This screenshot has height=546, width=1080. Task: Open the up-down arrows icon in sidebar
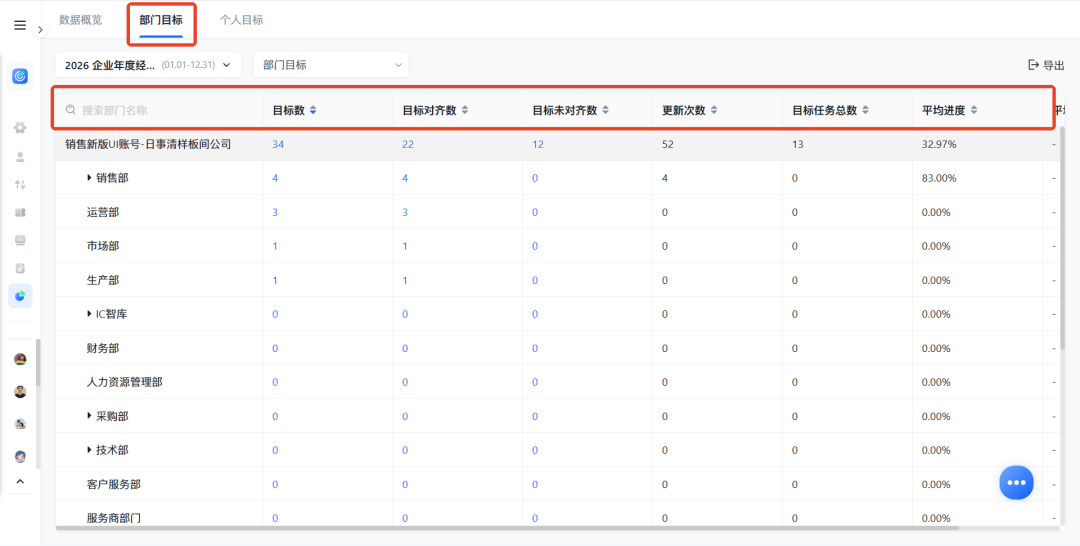(x=20, y=185)
